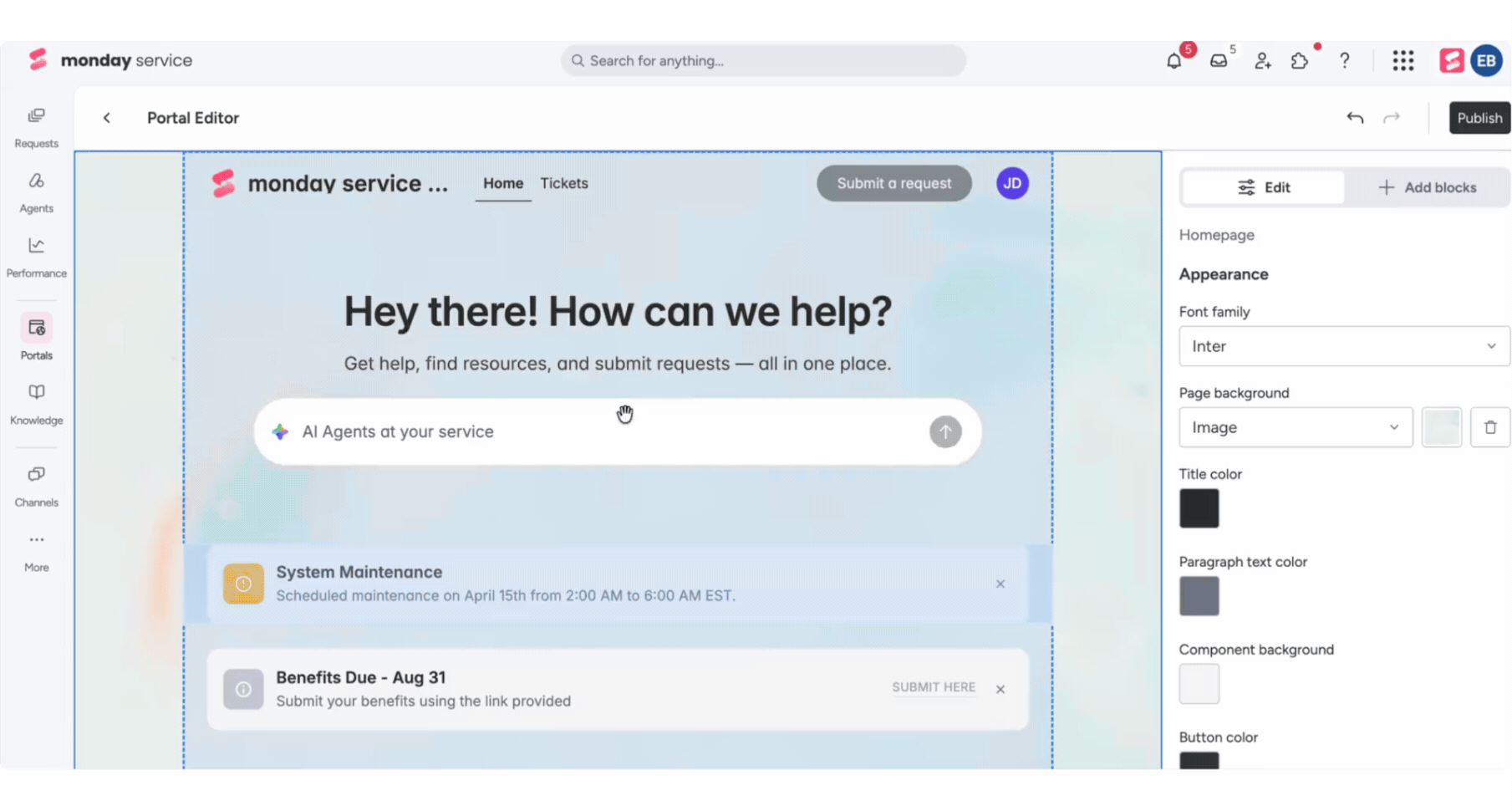Switch to the Edit tab
Image resolution: width=1512 pixels, height=811 pixels.
[1264, 187]
